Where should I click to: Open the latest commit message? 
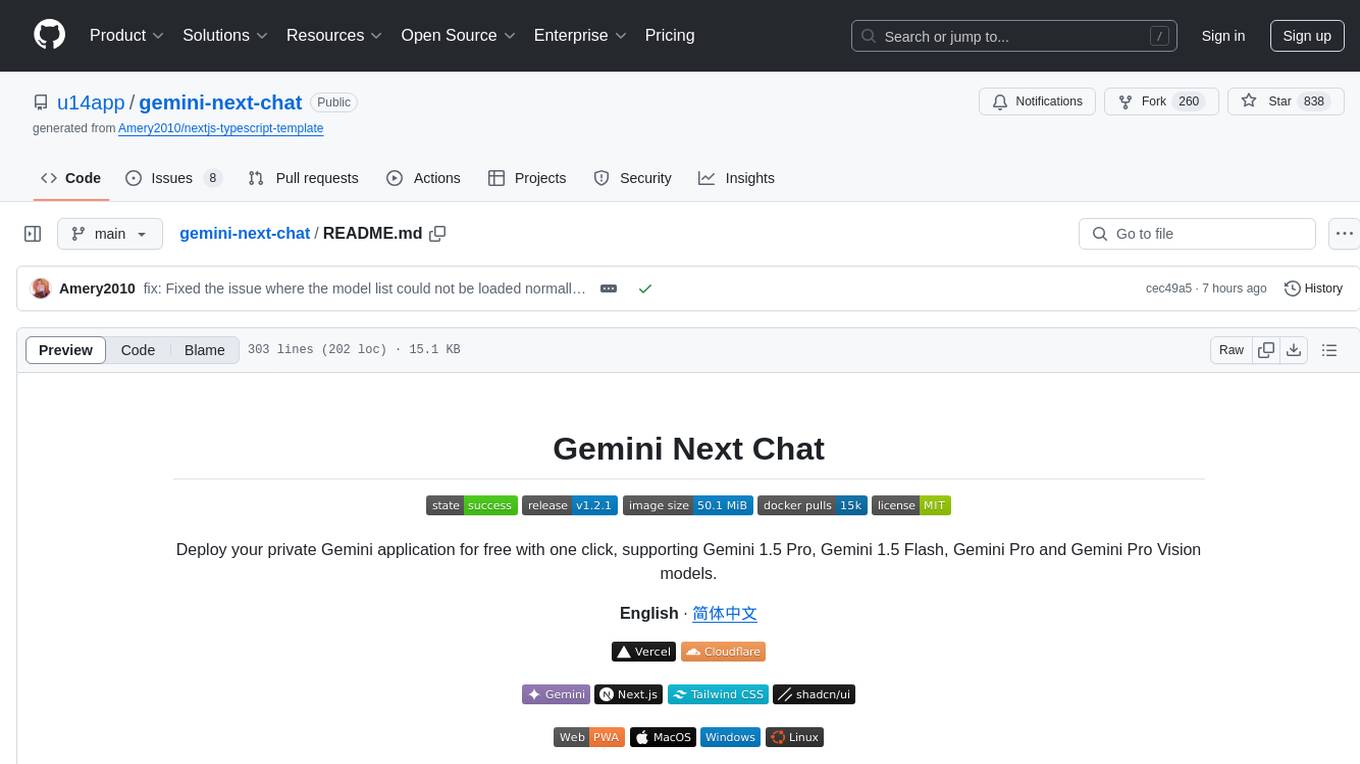click(364, 288)
